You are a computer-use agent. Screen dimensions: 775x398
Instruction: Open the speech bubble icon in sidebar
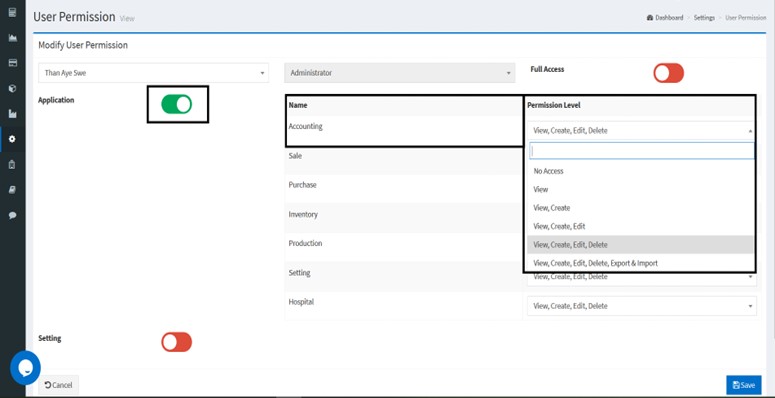point(13,215)
